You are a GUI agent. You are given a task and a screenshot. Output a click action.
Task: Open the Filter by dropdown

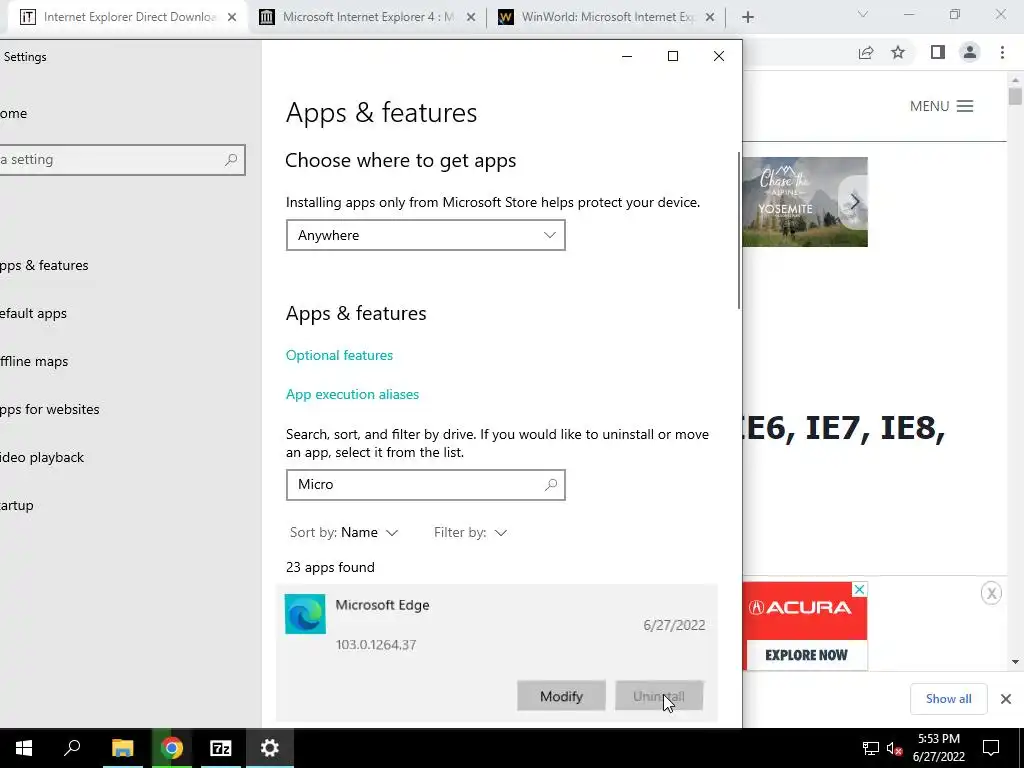pos(471,533)
